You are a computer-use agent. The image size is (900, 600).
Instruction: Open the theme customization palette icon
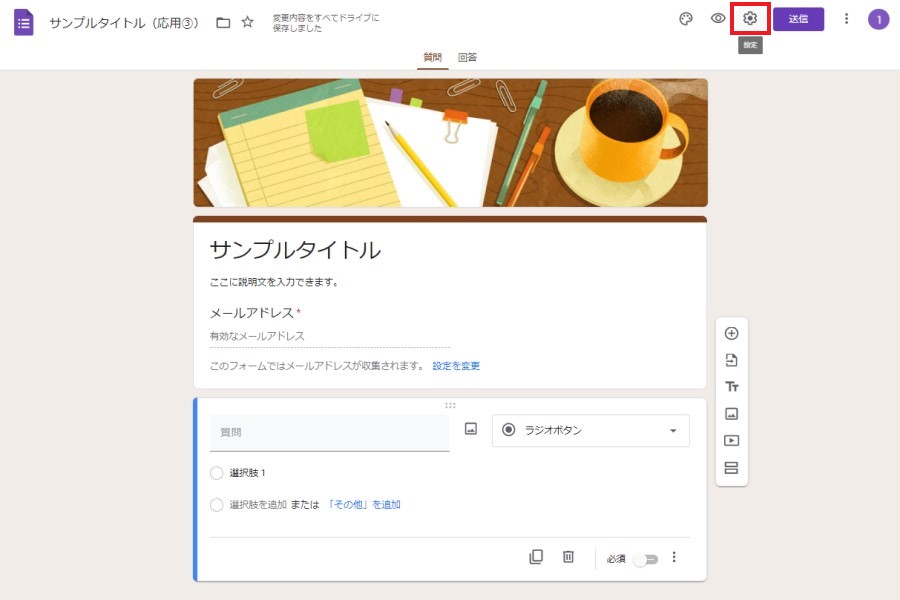686,19
